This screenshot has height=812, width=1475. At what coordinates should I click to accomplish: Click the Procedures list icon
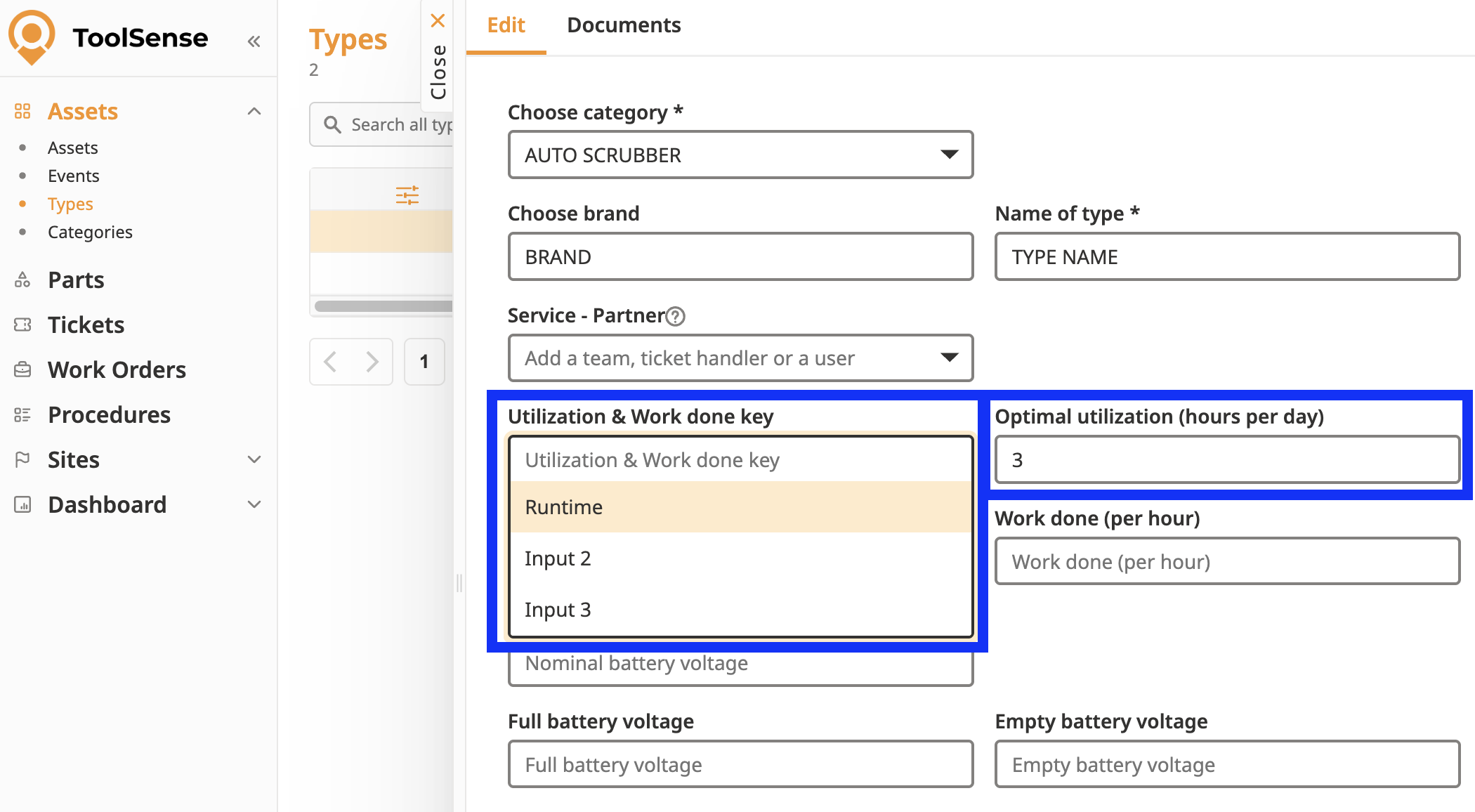point(22,415)
